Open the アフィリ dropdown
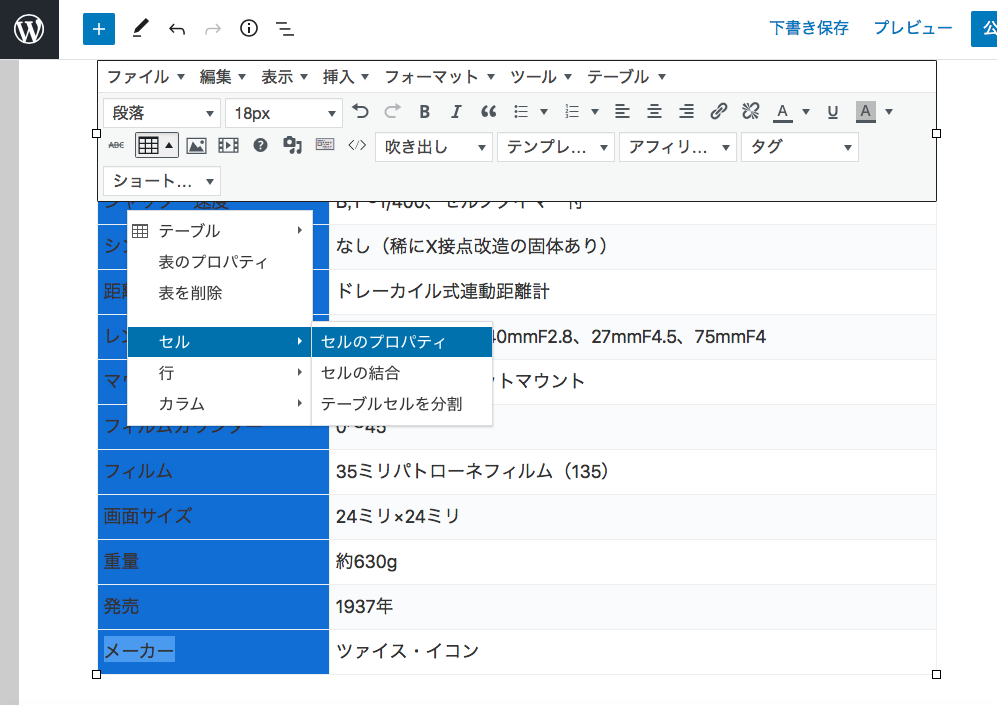The height and width of the screenshot is (705, 997). 678,147
